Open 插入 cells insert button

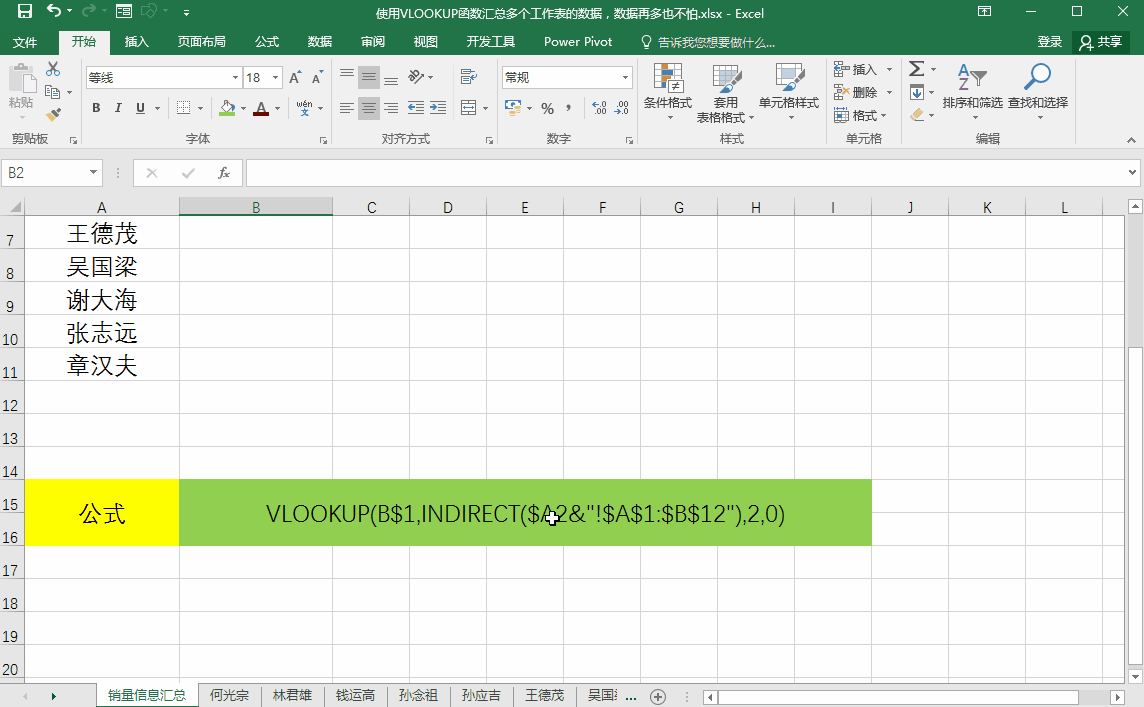pos(856,69)
